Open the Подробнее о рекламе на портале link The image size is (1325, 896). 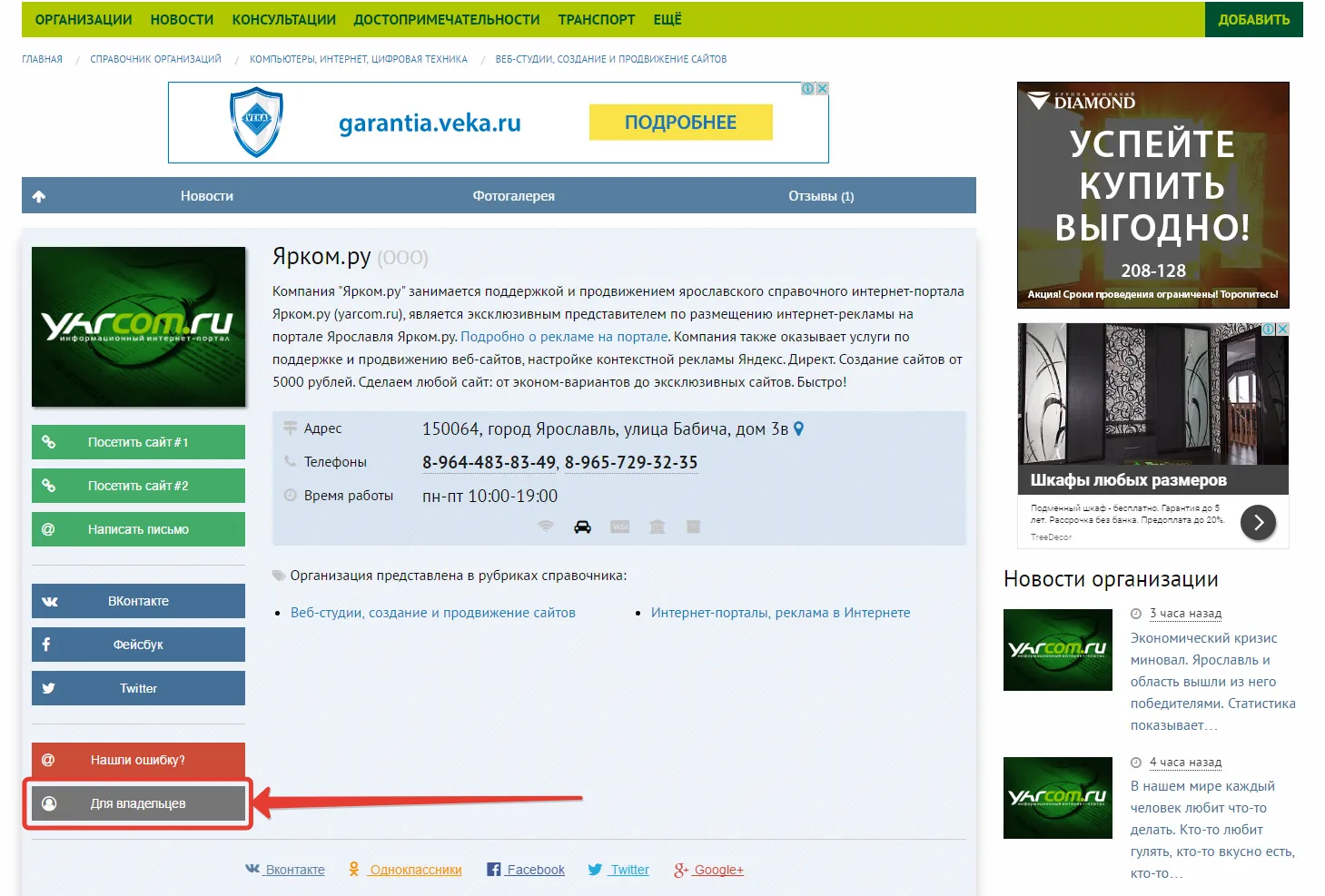pyautogui.click(x=564, y=337)
